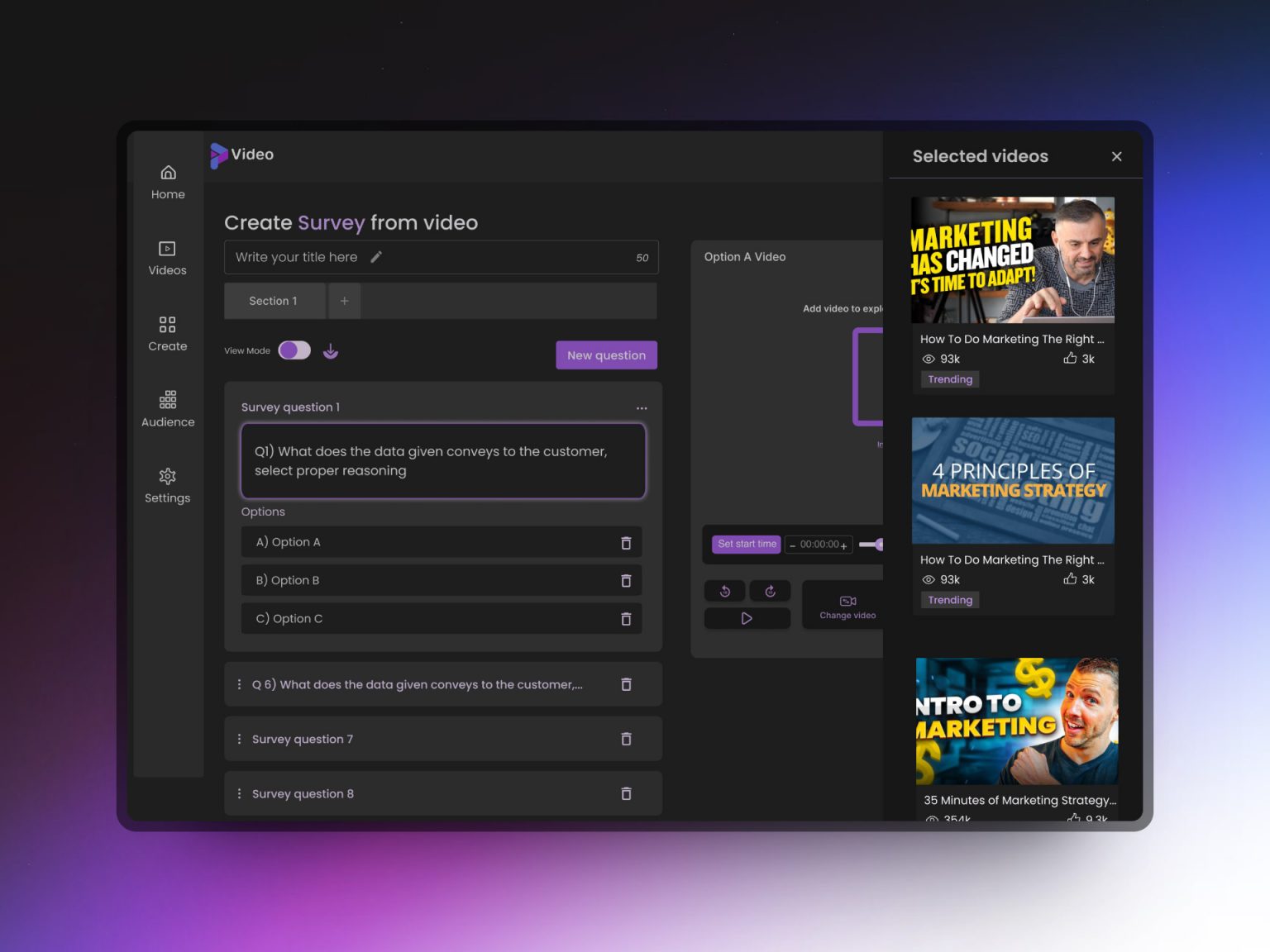Toggle the View Mode switch

coord(294,350)
